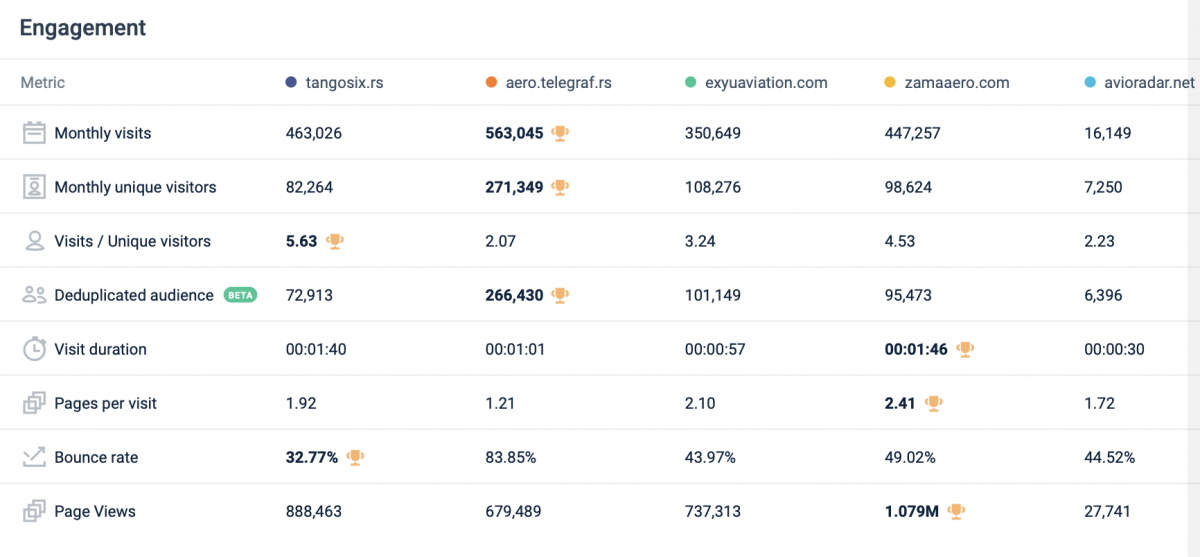Click the Engagement section title

[83, 28]
